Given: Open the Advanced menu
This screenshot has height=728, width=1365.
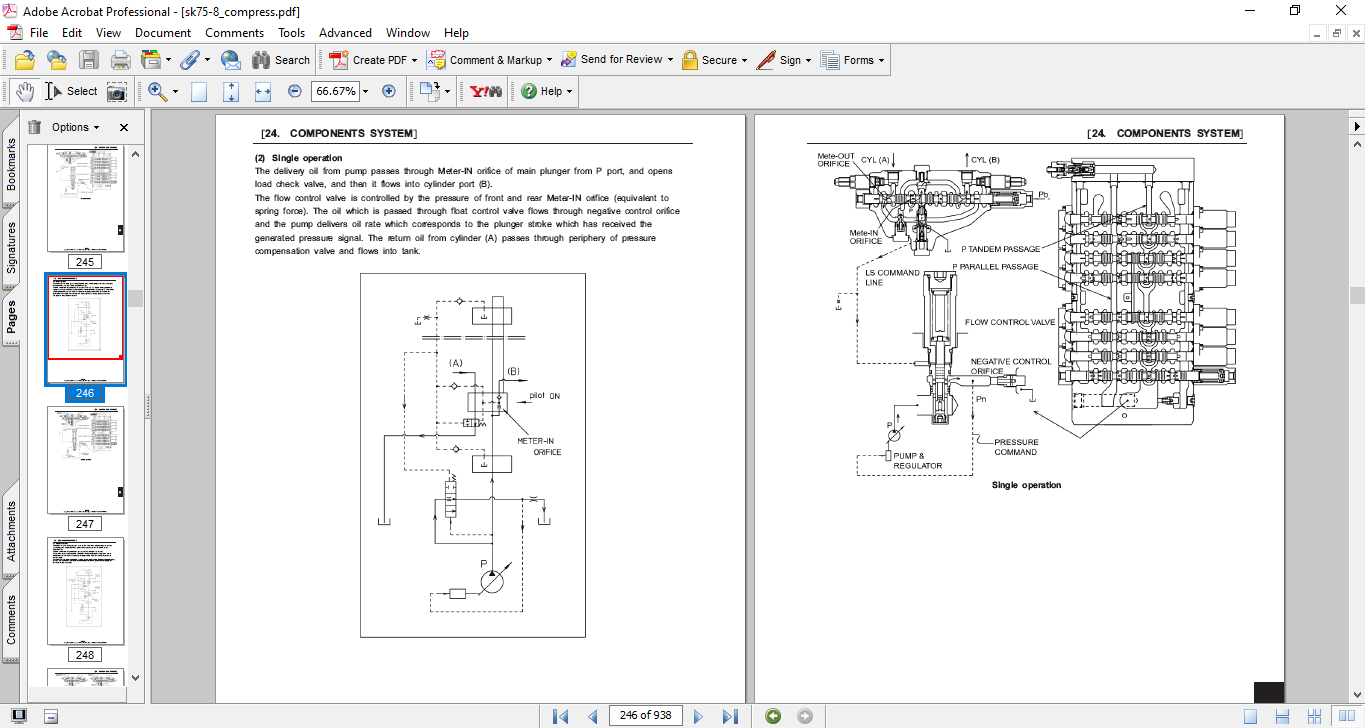Looking at the screenshot, I should click(345, 33).
